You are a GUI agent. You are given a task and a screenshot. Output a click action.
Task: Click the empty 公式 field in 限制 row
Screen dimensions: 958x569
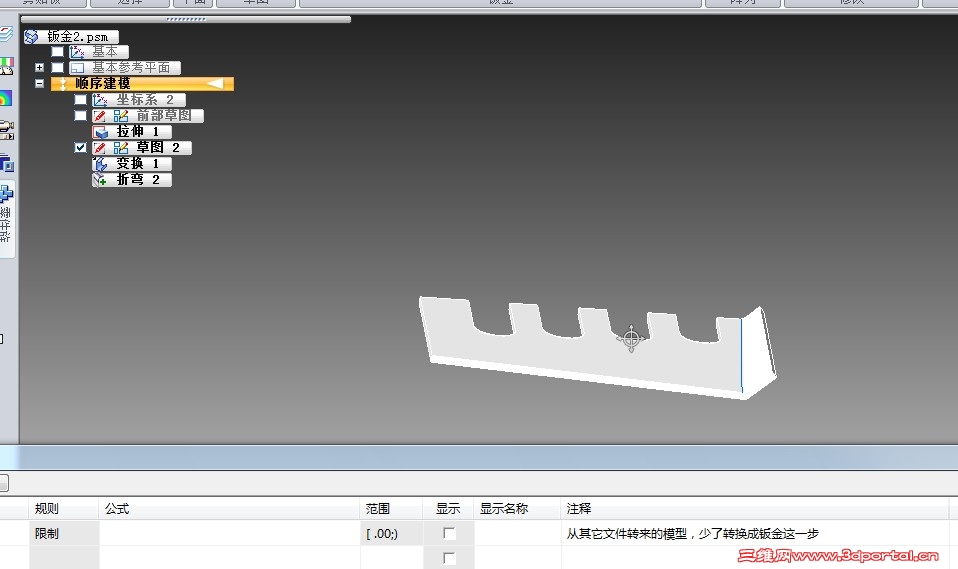[x=229, y=534]
